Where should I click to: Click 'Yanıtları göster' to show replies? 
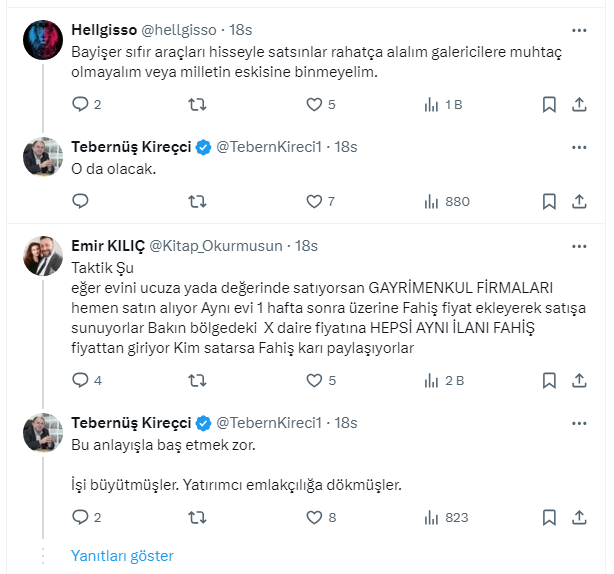[122, 556]
